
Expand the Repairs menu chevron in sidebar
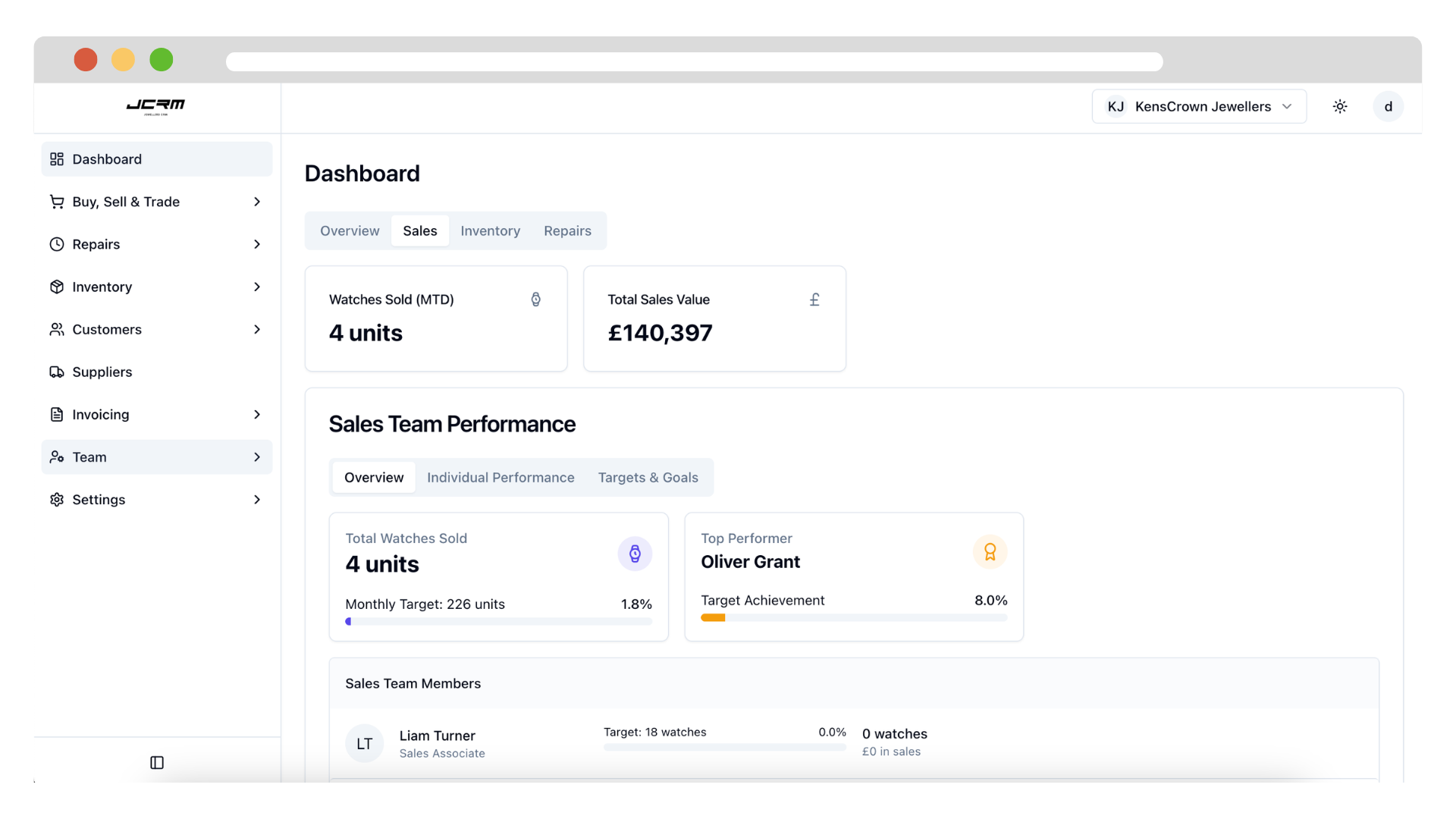click(x=257, y=244)
